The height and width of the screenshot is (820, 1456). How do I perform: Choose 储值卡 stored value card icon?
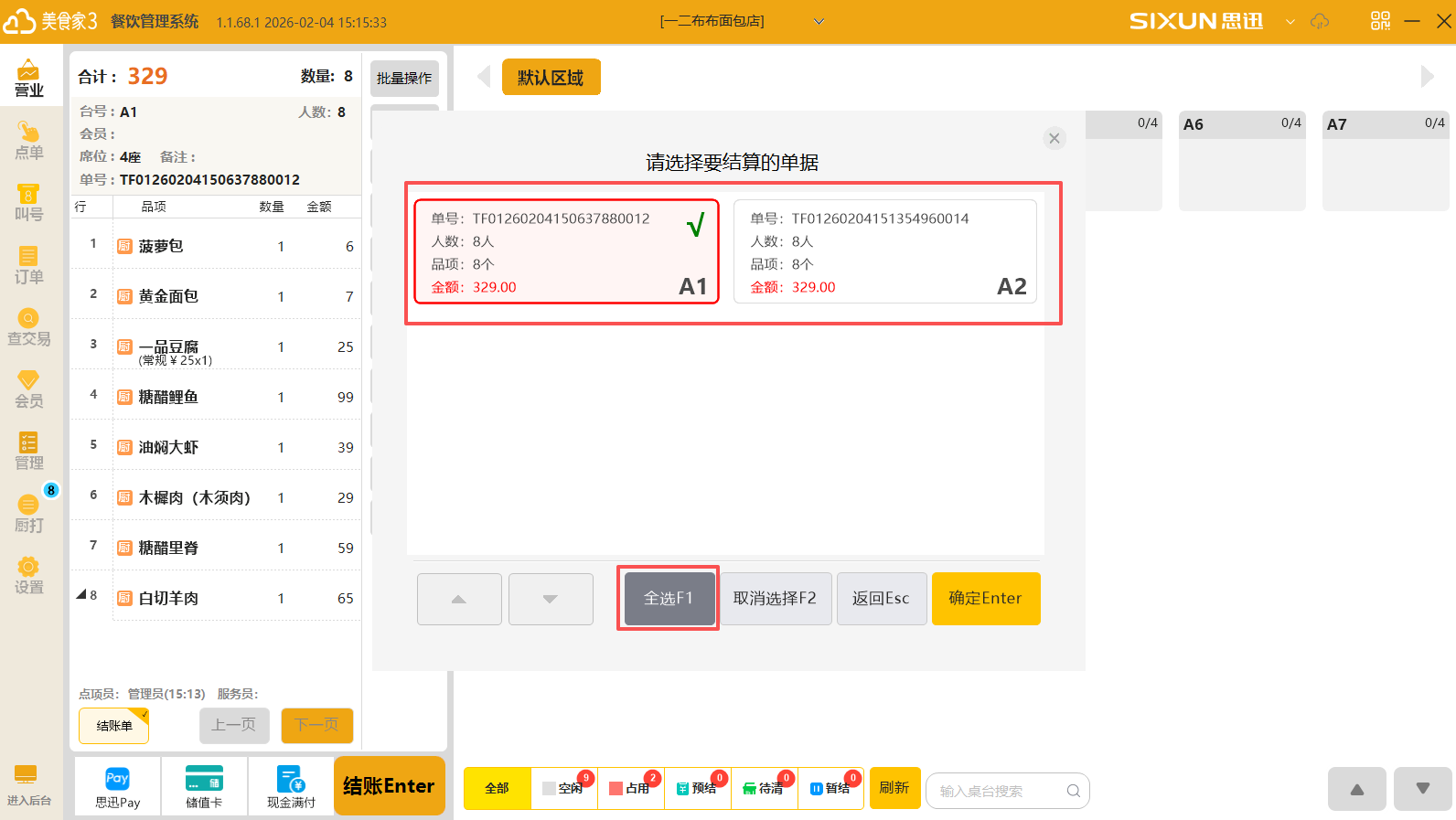204,786
